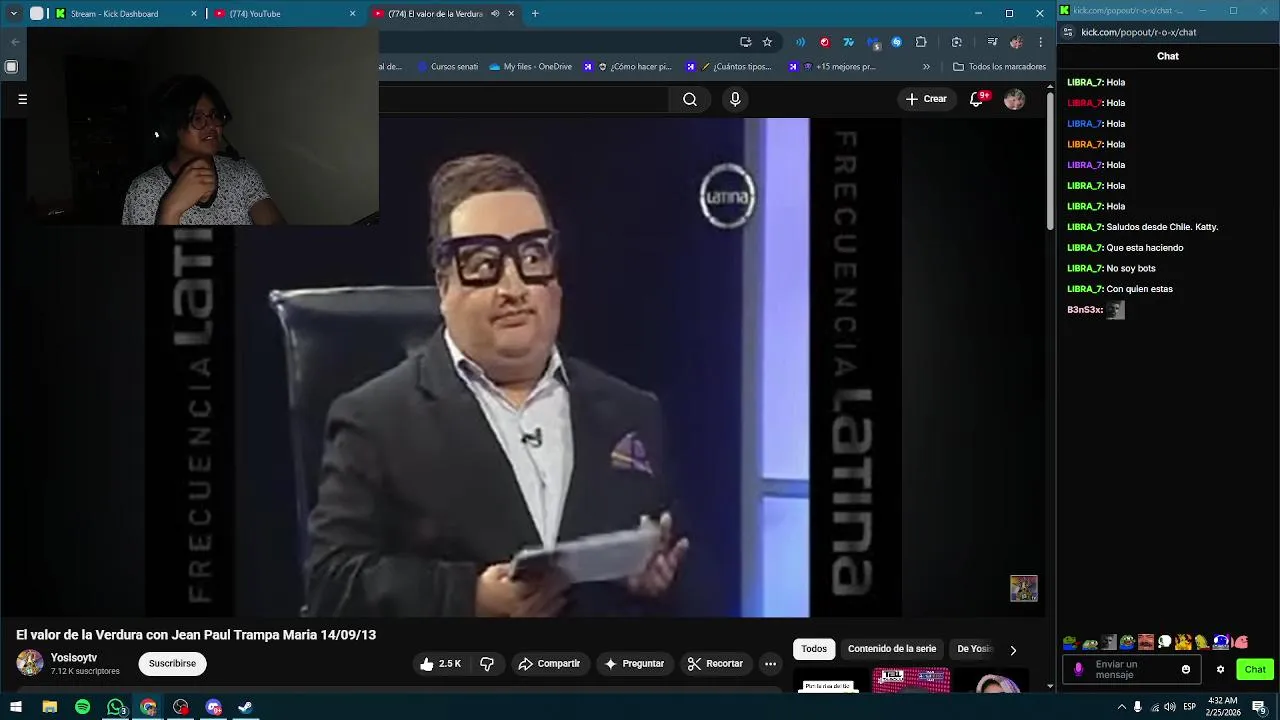Open Kick chat settings gear

click(x=1220, y=670)
